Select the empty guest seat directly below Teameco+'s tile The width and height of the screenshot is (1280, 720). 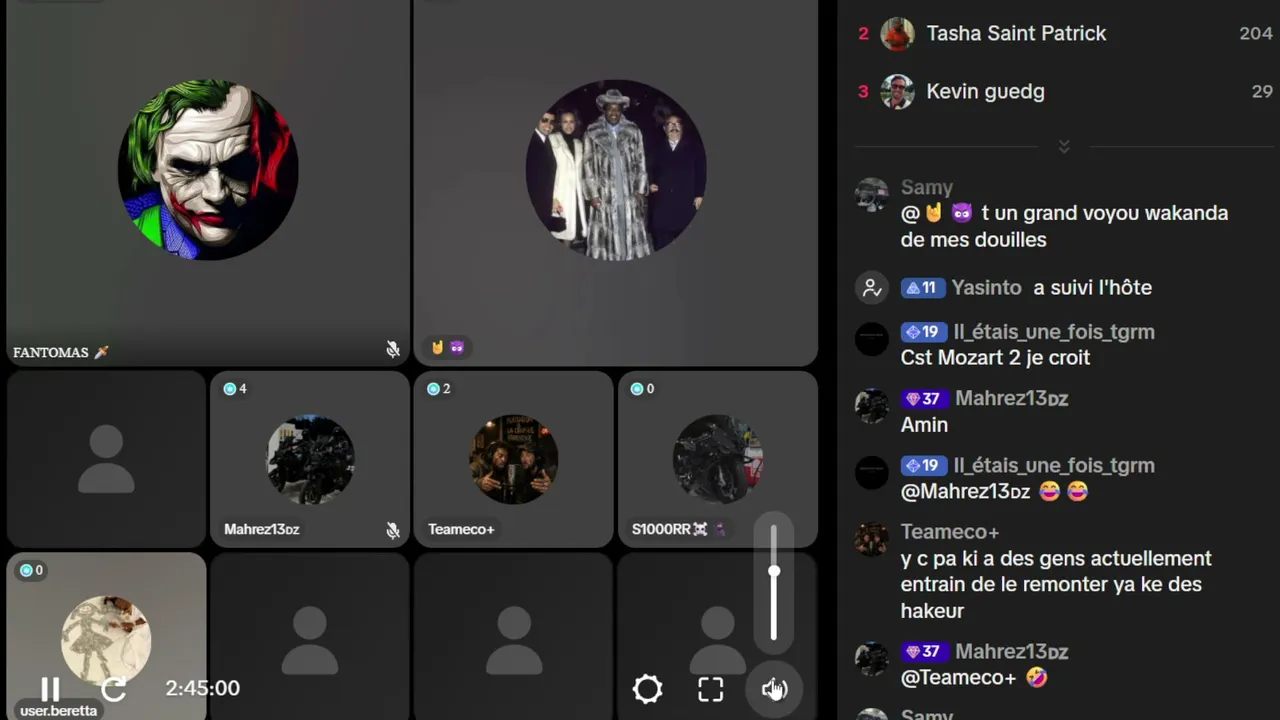pos(514,637)
